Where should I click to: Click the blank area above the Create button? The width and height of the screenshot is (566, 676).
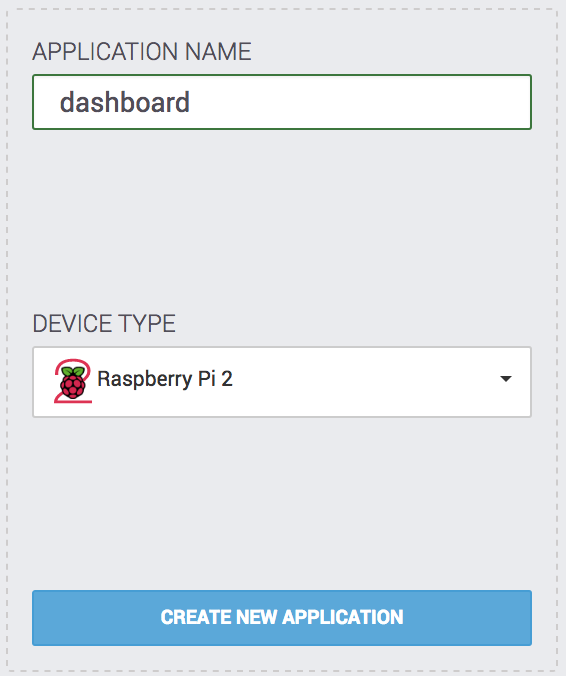(x=282, y=502)
